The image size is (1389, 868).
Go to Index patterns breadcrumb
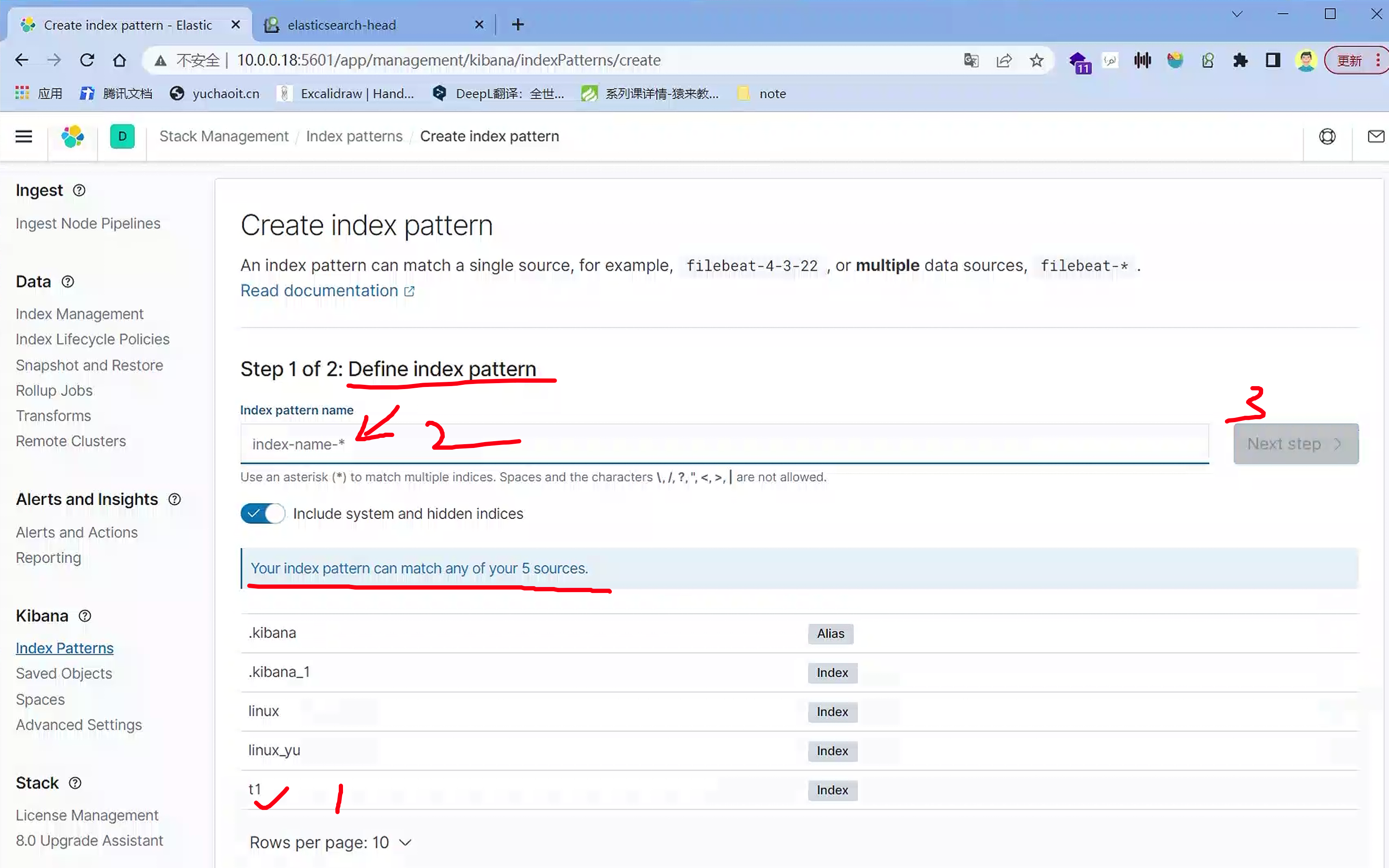pyautogui.click(x=354, y=136)
